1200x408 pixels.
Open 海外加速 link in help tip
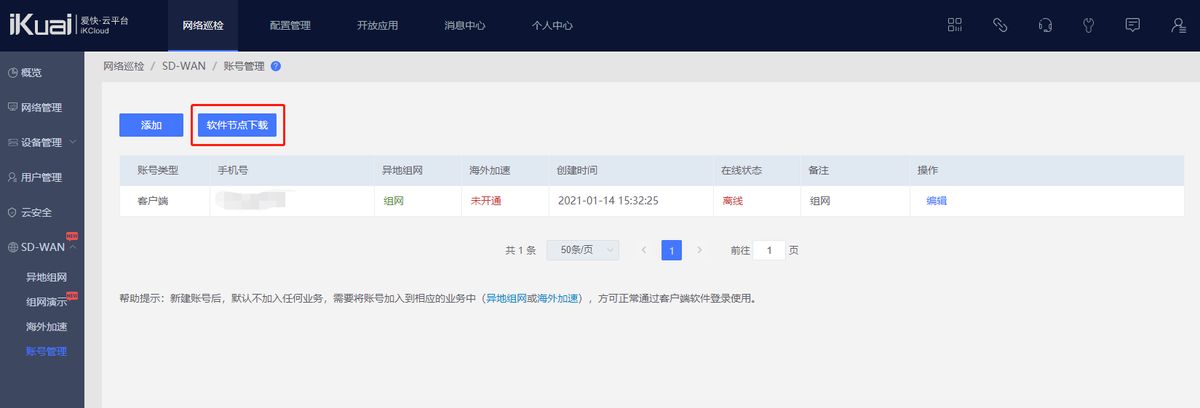pos(557,298)
